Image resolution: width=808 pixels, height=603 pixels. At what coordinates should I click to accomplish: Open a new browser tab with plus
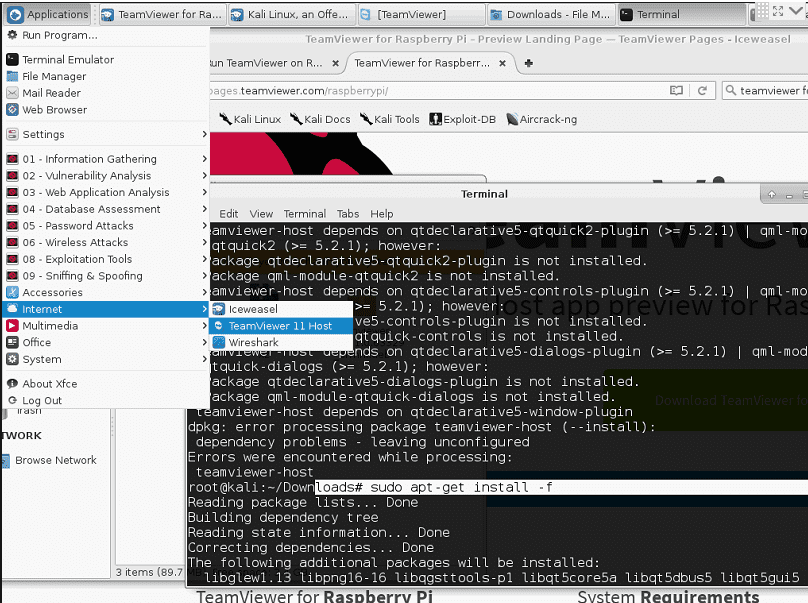(x=528, y=63)
